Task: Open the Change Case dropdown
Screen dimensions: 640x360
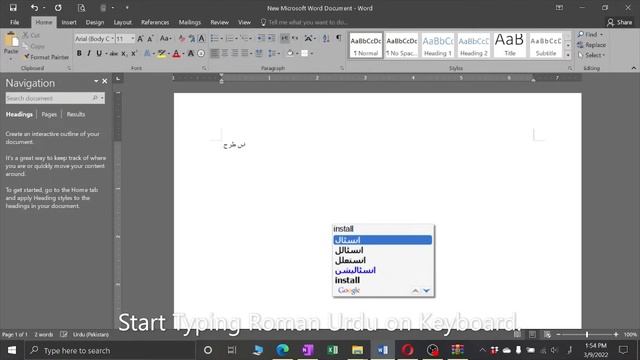Action: tap(165, 39)
